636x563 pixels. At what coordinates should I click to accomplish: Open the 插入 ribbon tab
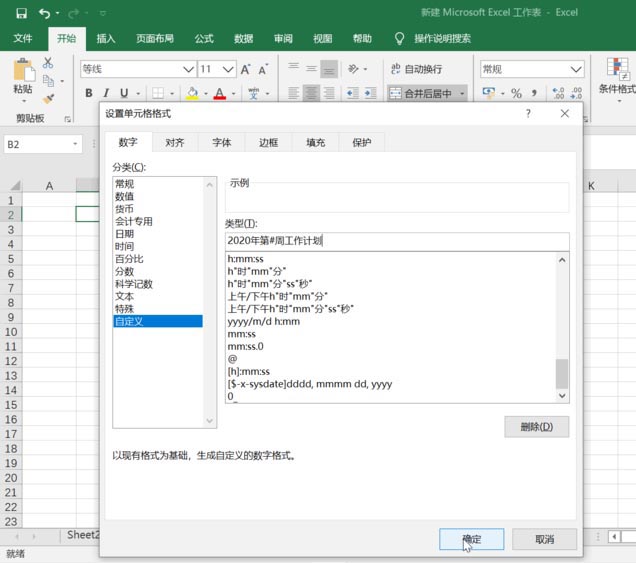coord(106,39)
